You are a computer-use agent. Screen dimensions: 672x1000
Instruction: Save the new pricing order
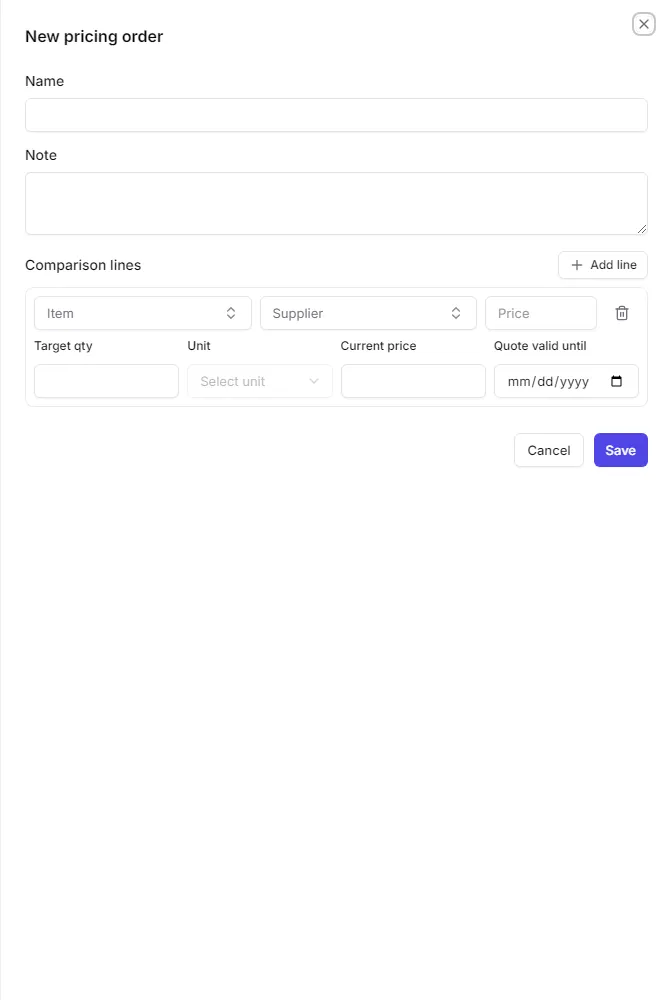pos(620,450)
